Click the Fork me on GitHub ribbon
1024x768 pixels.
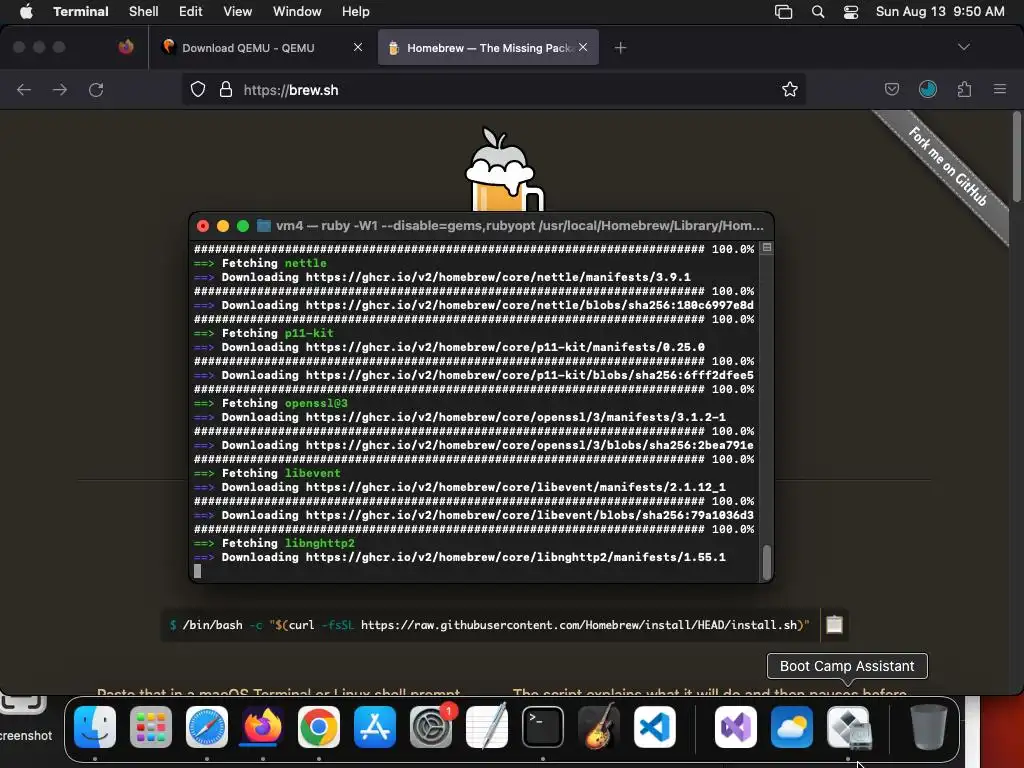(x=948, y=167)
